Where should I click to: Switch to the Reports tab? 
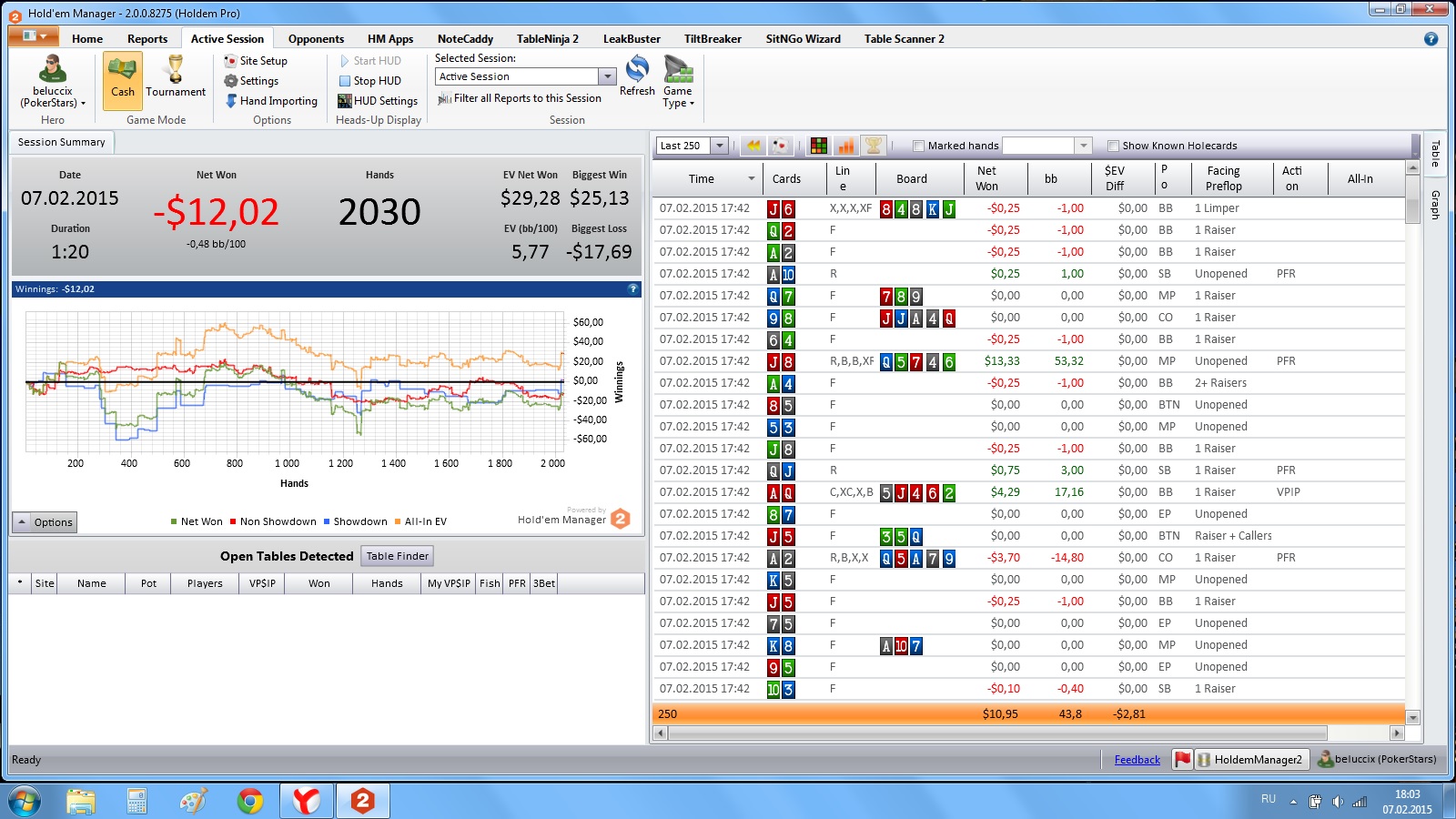pyautogui.click(x=147, y=38)
